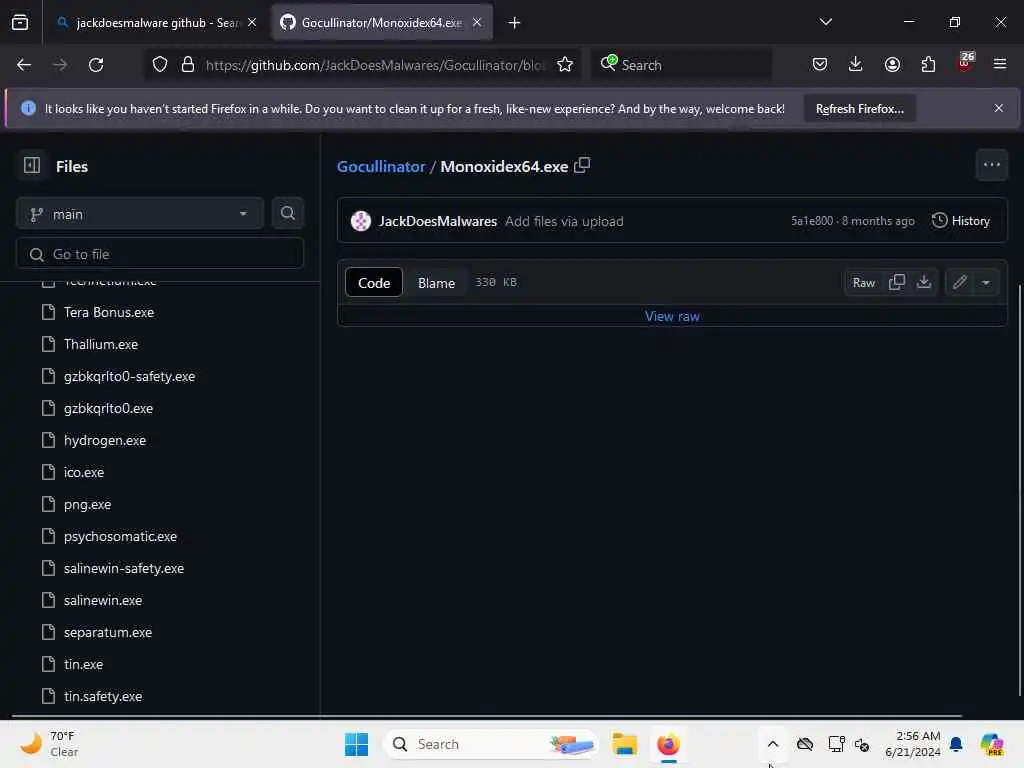Open Firefox account icon
1024x768 pixels.
[892, 65]
